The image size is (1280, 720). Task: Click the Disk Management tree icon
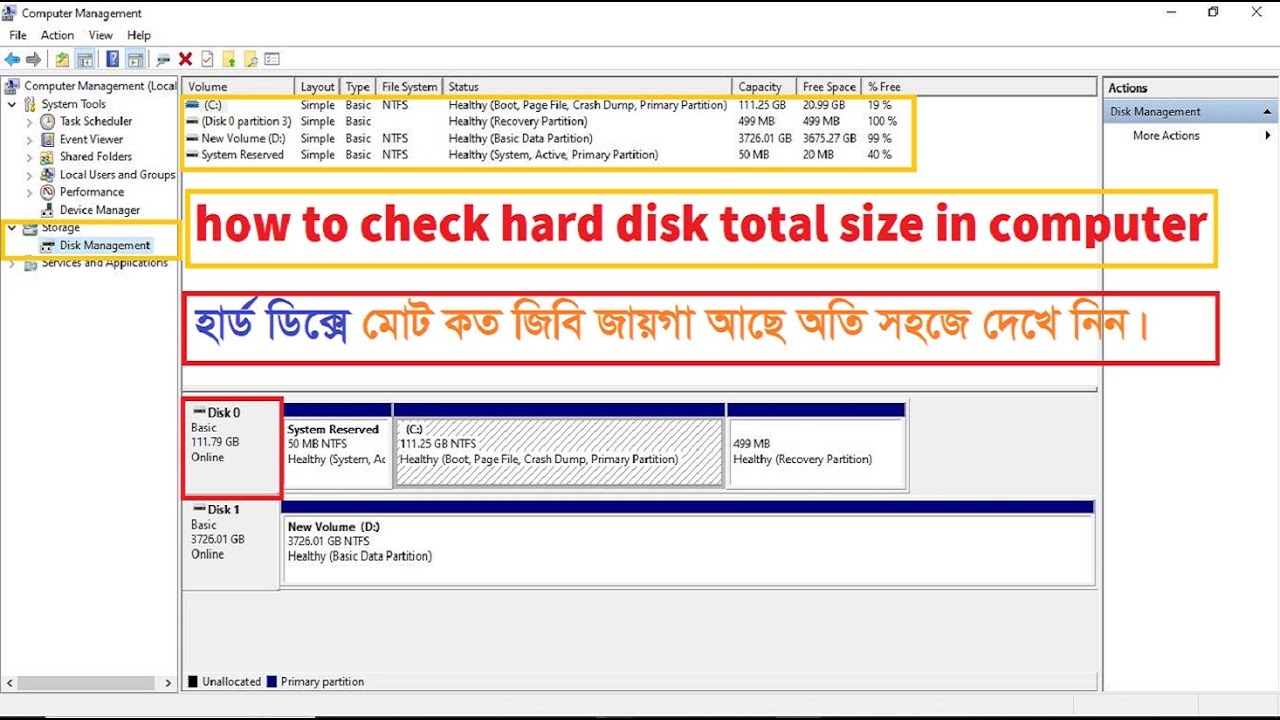point(48,246)
